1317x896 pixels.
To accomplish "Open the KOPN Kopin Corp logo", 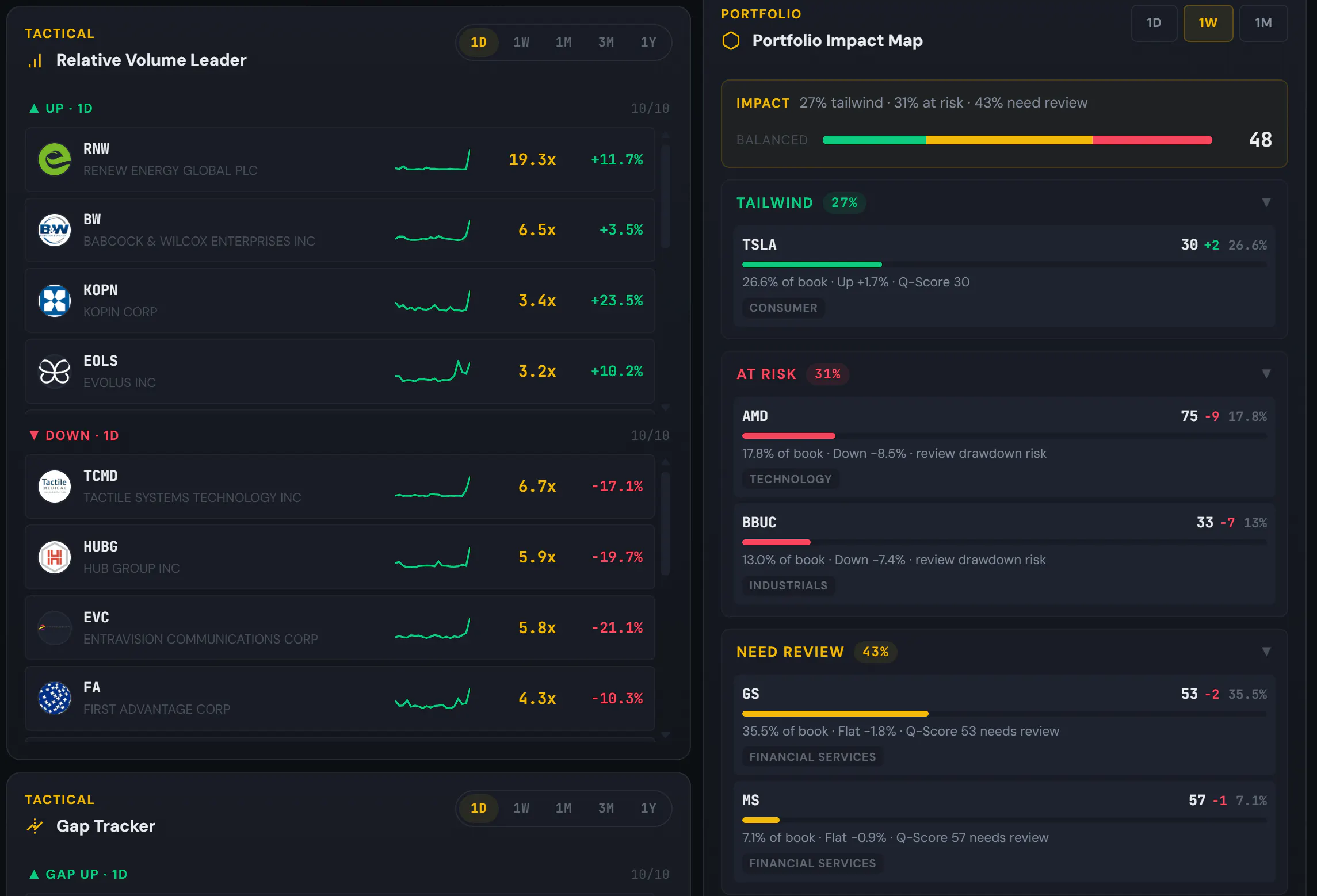I will pos(55,301).
